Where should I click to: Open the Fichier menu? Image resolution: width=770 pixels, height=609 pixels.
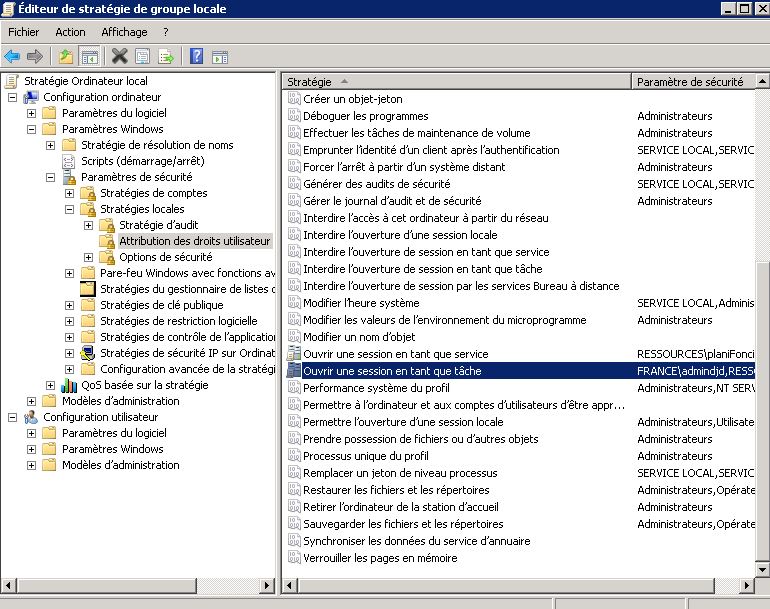[x=23, y=32]
